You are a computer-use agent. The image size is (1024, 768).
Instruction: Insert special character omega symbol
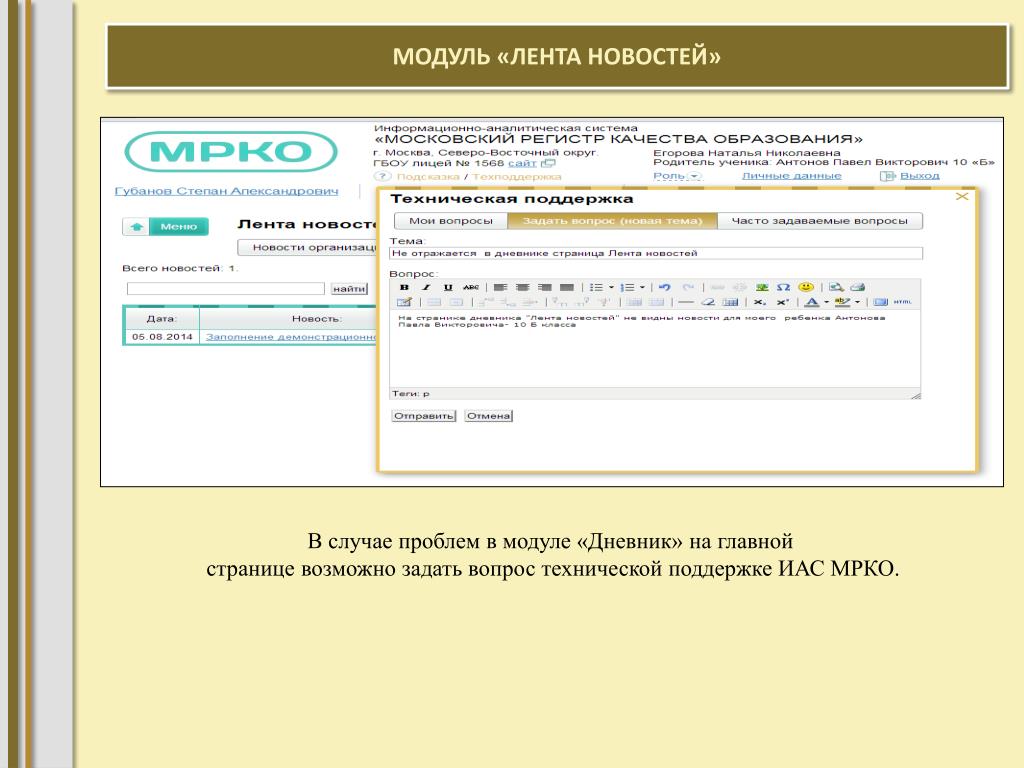784,287
